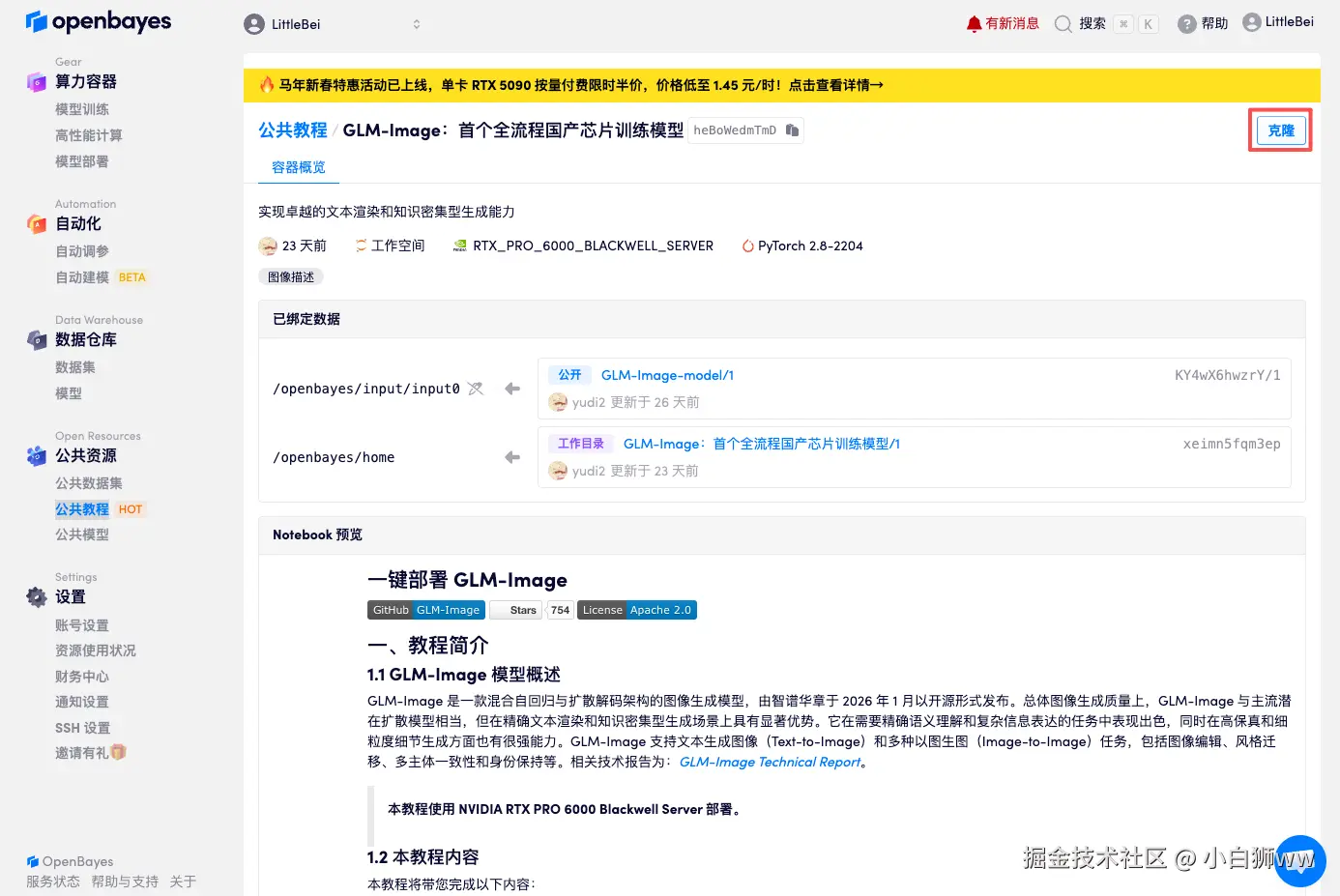Click the 工作空间 label icon
1340x896 pixels.
tap(361, 246)
